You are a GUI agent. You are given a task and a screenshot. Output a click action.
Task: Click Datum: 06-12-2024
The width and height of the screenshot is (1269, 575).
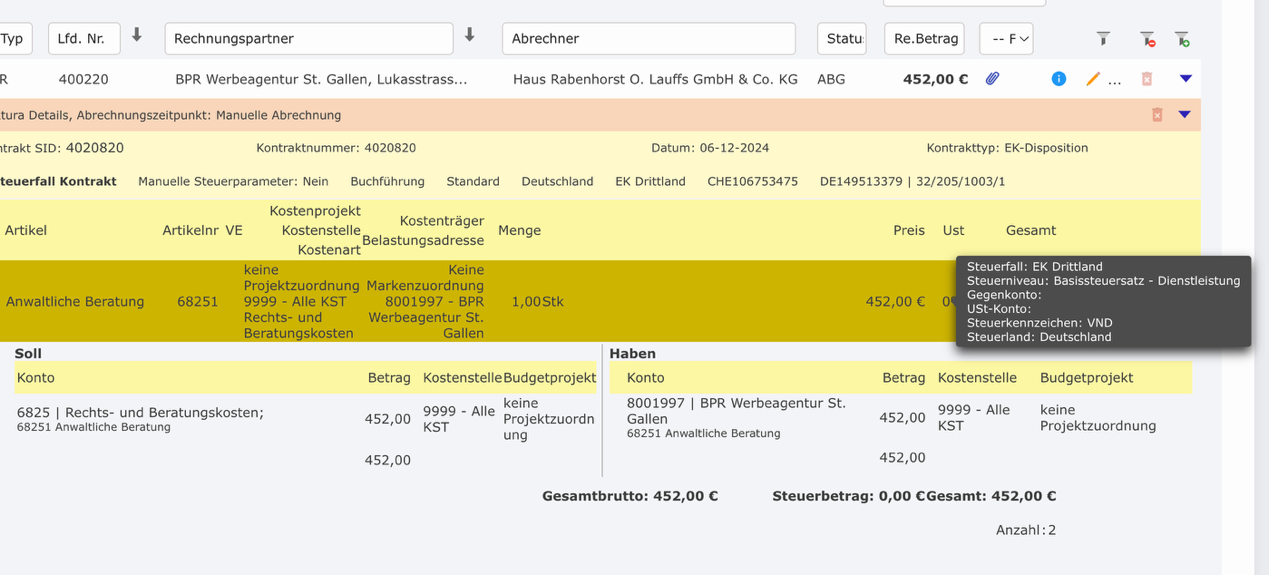click(710, 148)
